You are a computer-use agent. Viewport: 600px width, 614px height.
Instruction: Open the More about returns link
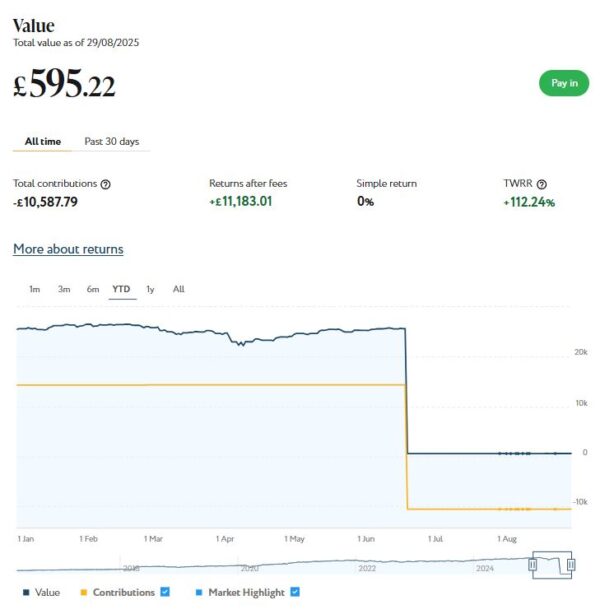pyautogui.click(x=68, y=249)
